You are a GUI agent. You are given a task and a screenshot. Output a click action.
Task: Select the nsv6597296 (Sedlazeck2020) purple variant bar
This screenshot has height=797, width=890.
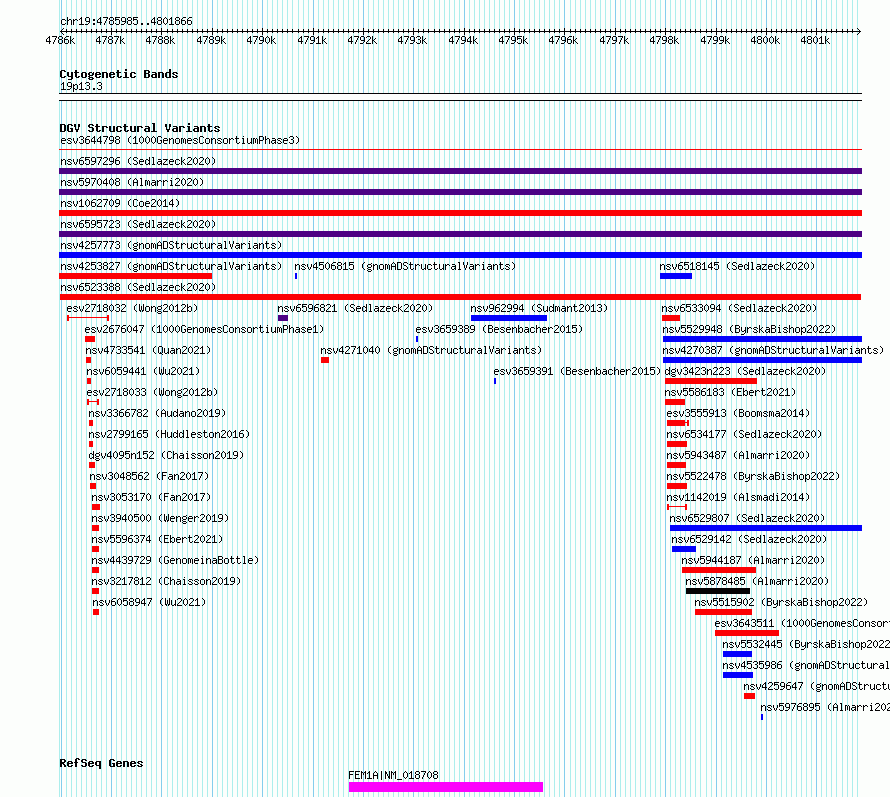point(460,171)
